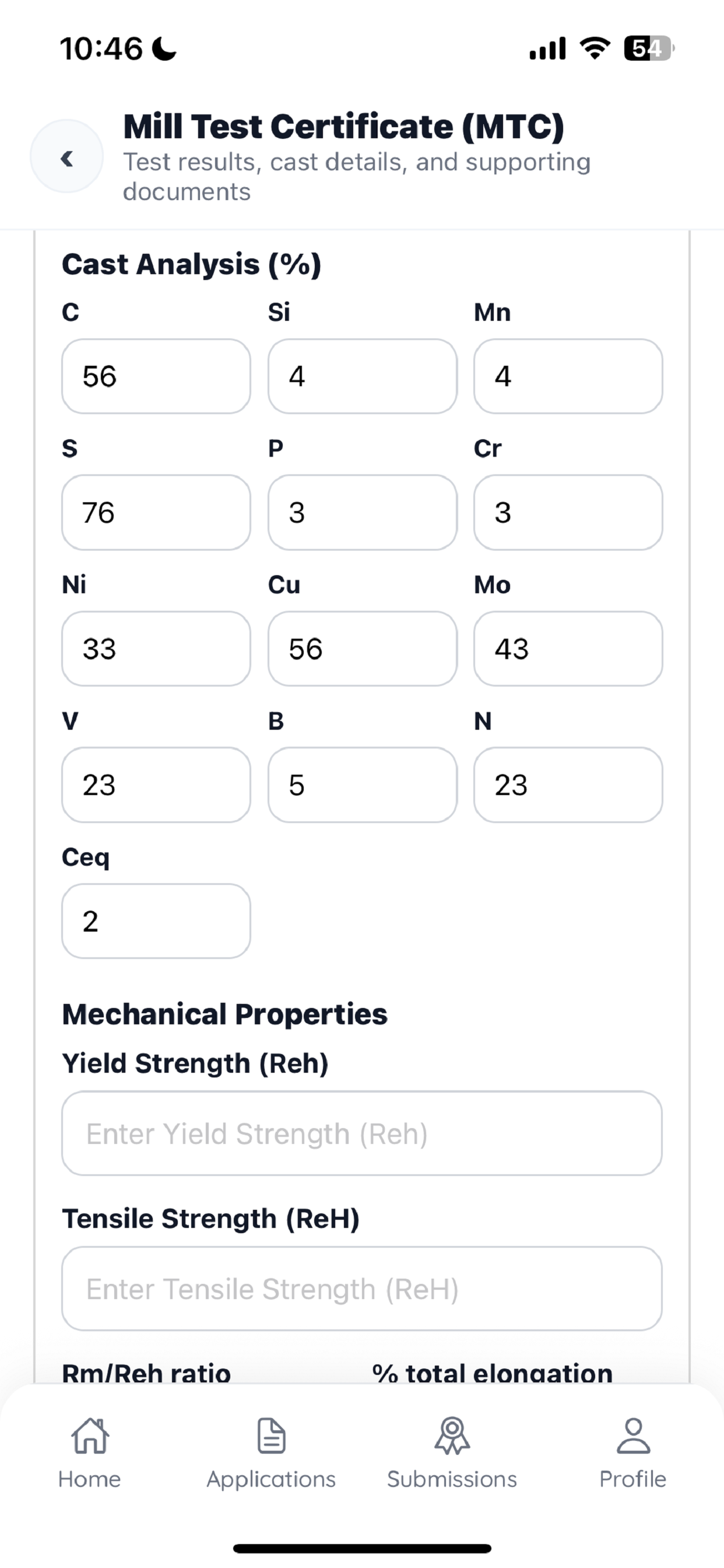The image size is (724, 1568).
Task: Focus the Yield Strength (Reh) field
Action: (x=362, y=1133)
